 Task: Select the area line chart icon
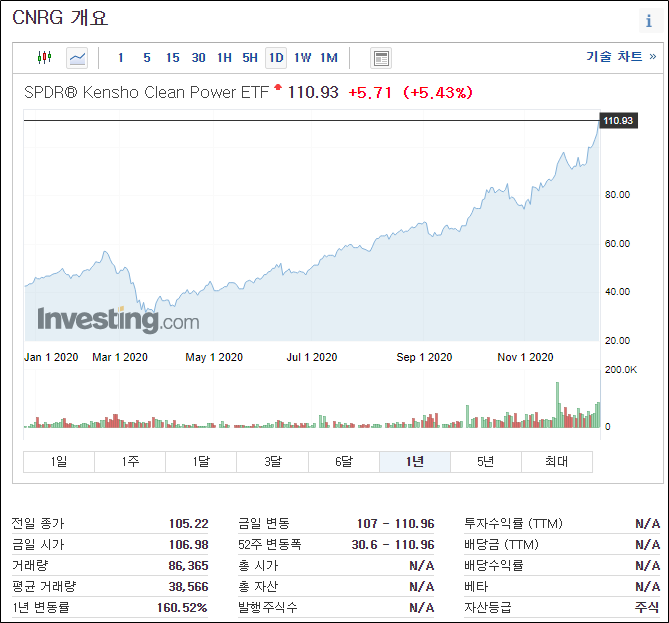[77, 58]
